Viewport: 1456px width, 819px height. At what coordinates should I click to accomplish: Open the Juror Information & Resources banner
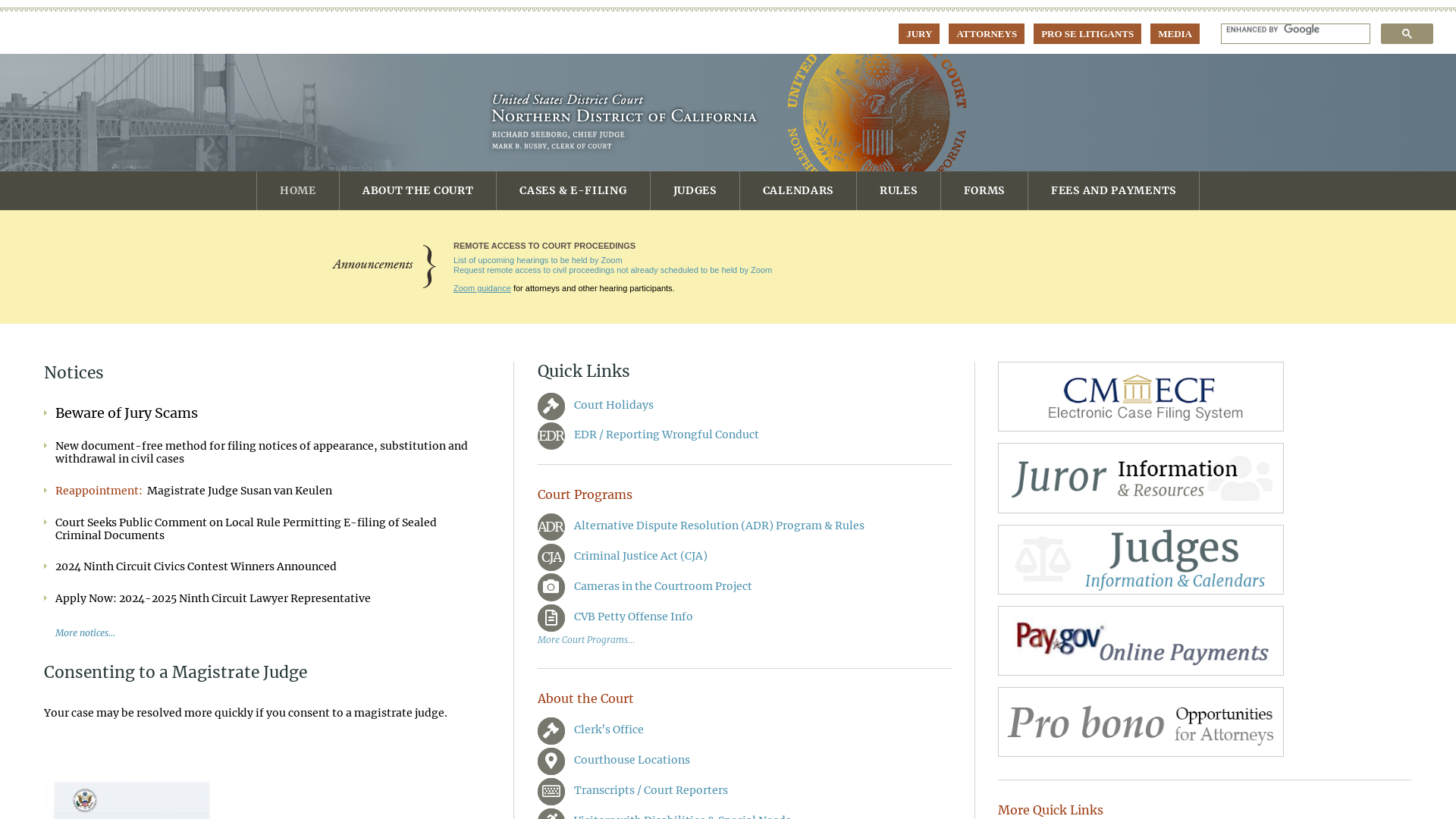click(x=1141, y=478)
